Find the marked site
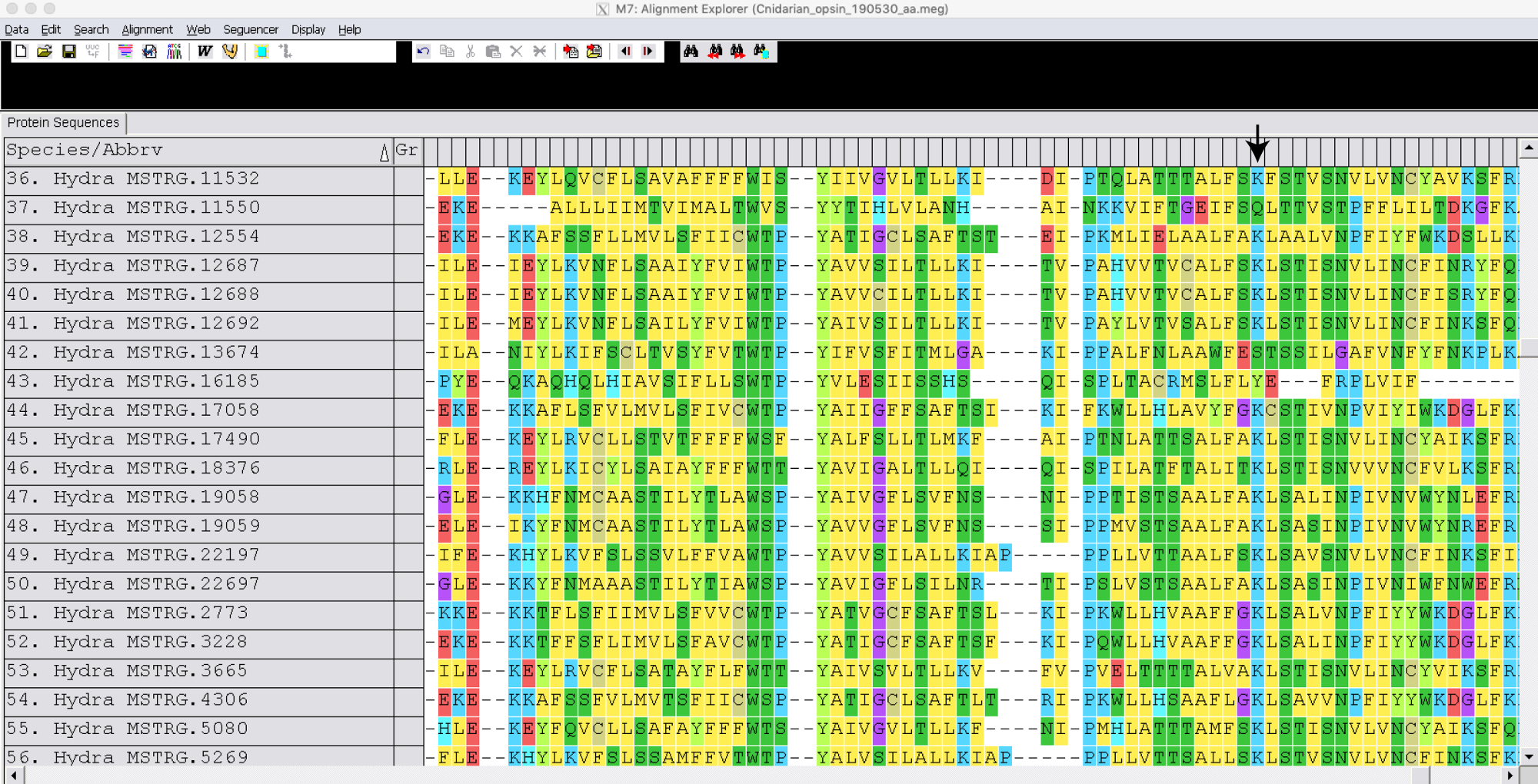Screen dimensions: 1538x784 [762, 51]
